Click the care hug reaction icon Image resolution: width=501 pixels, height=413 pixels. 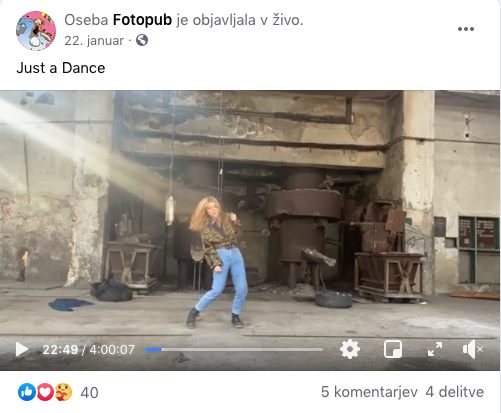pyautogui.click(x=63, y=392)
